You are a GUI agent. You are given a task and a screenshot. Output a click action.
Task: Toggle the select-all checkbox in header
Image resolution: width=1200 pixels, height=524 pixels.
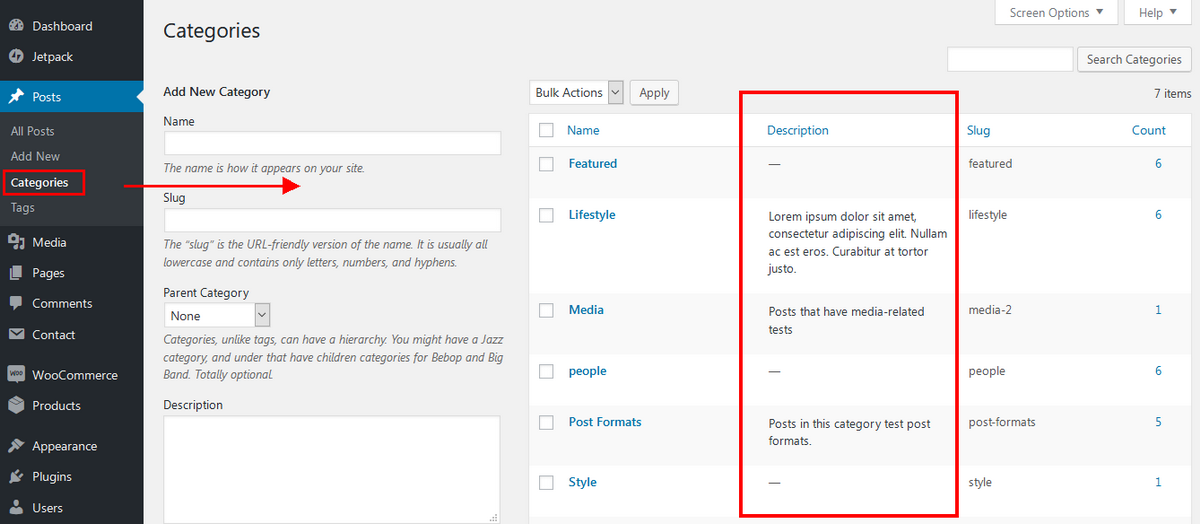546,130
